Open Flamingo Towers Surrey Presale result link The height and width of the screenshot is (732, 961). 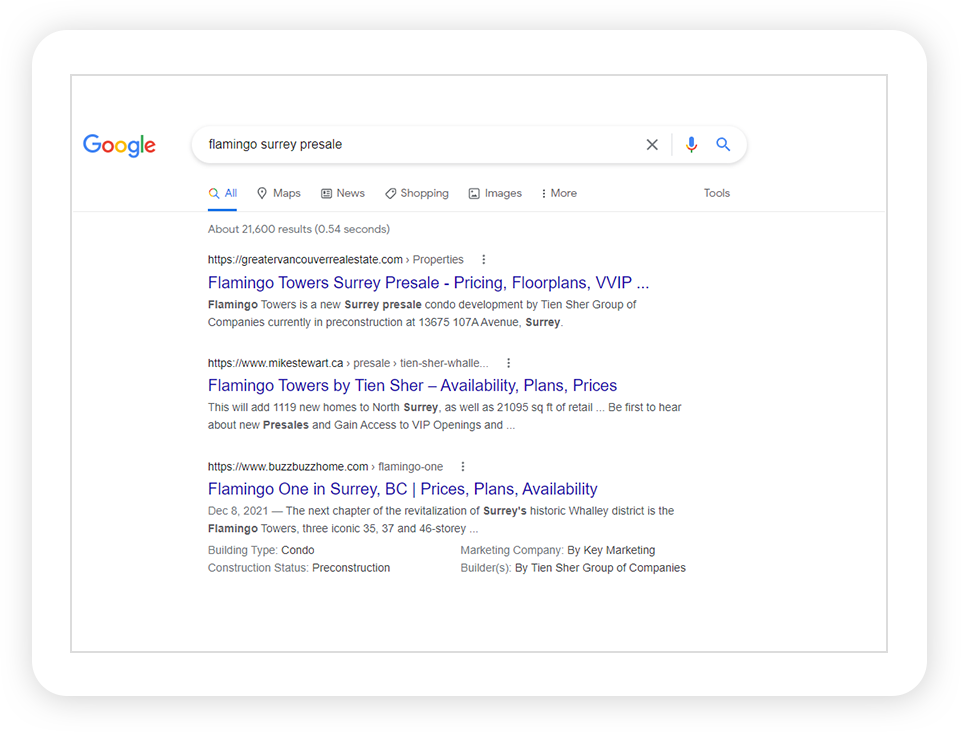tap(428, 283)
